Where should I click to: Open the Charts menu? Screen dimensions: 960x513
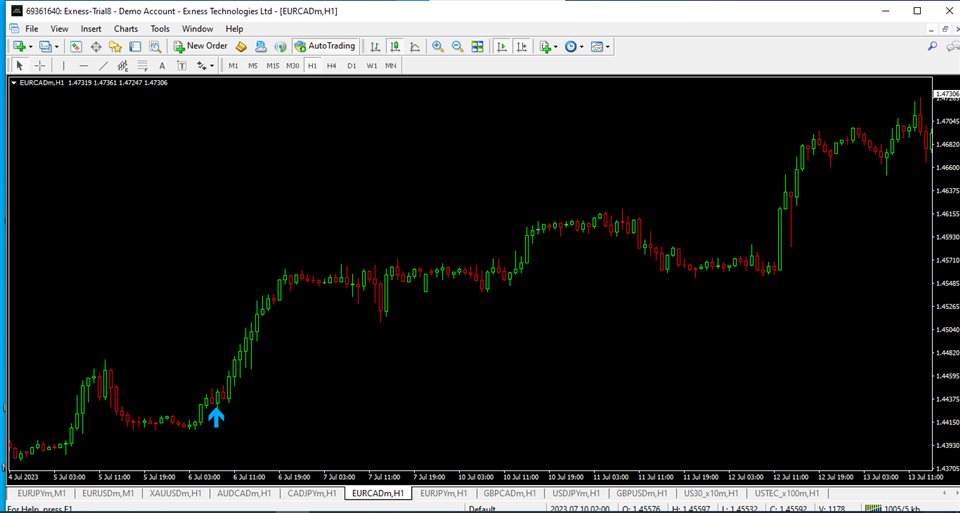(126, 29)
